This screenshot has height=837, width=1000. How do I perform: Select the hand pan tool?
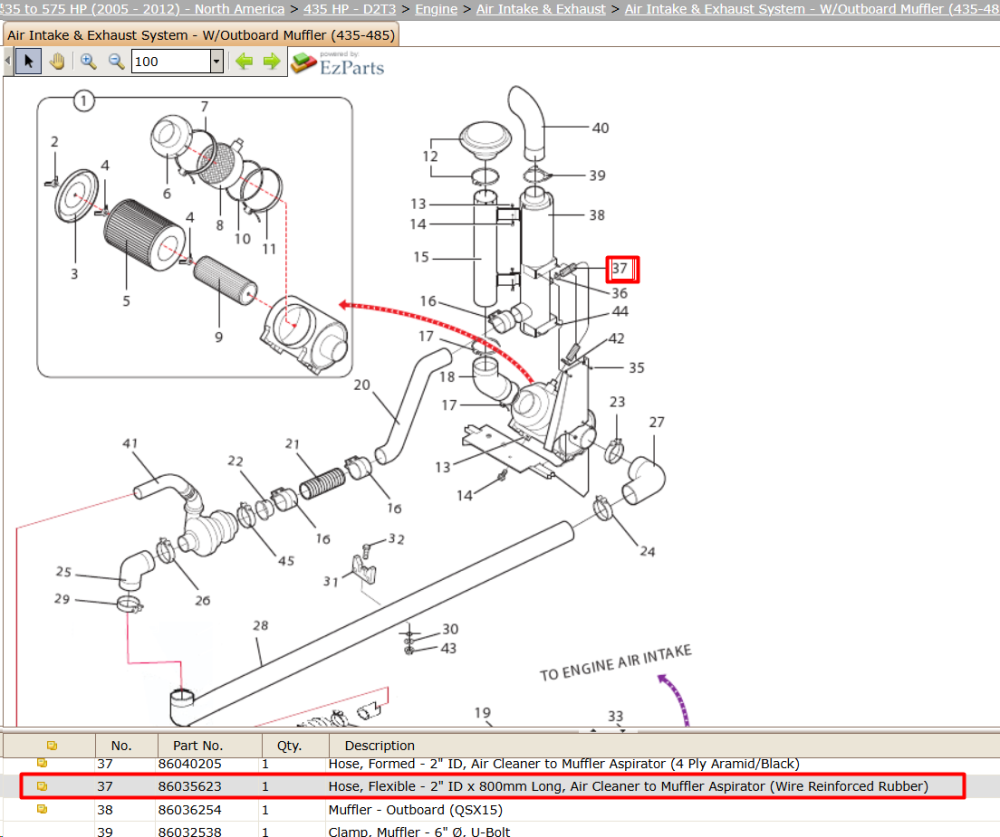tap(57, 61)
